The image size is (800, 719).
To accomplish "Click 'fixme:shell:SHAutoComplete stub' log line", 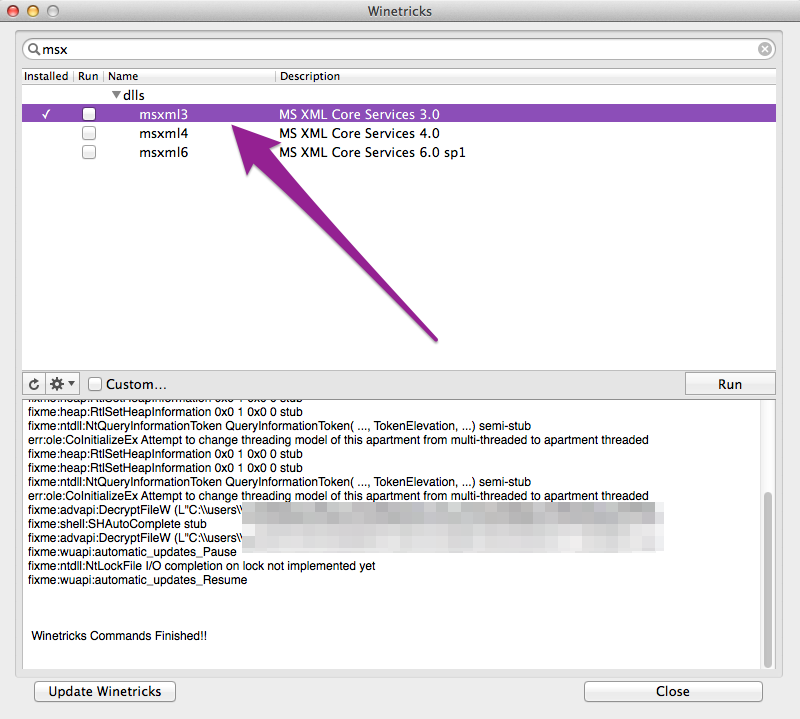I will pos(117,524).
